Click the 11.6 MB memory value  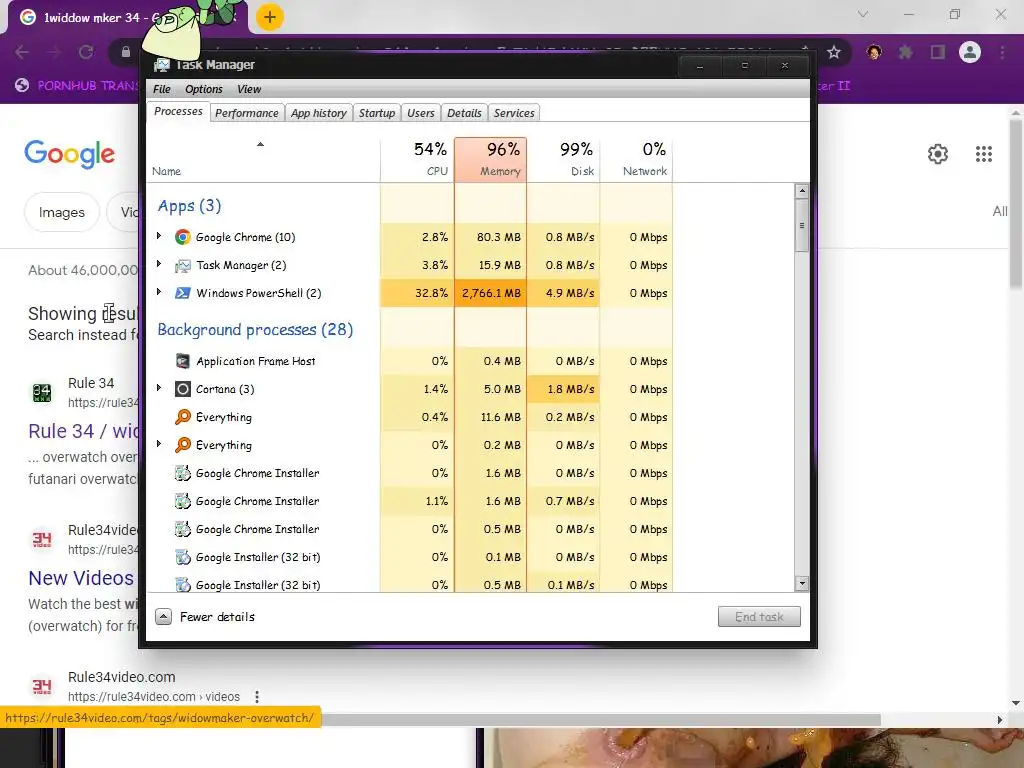point(501,417)
